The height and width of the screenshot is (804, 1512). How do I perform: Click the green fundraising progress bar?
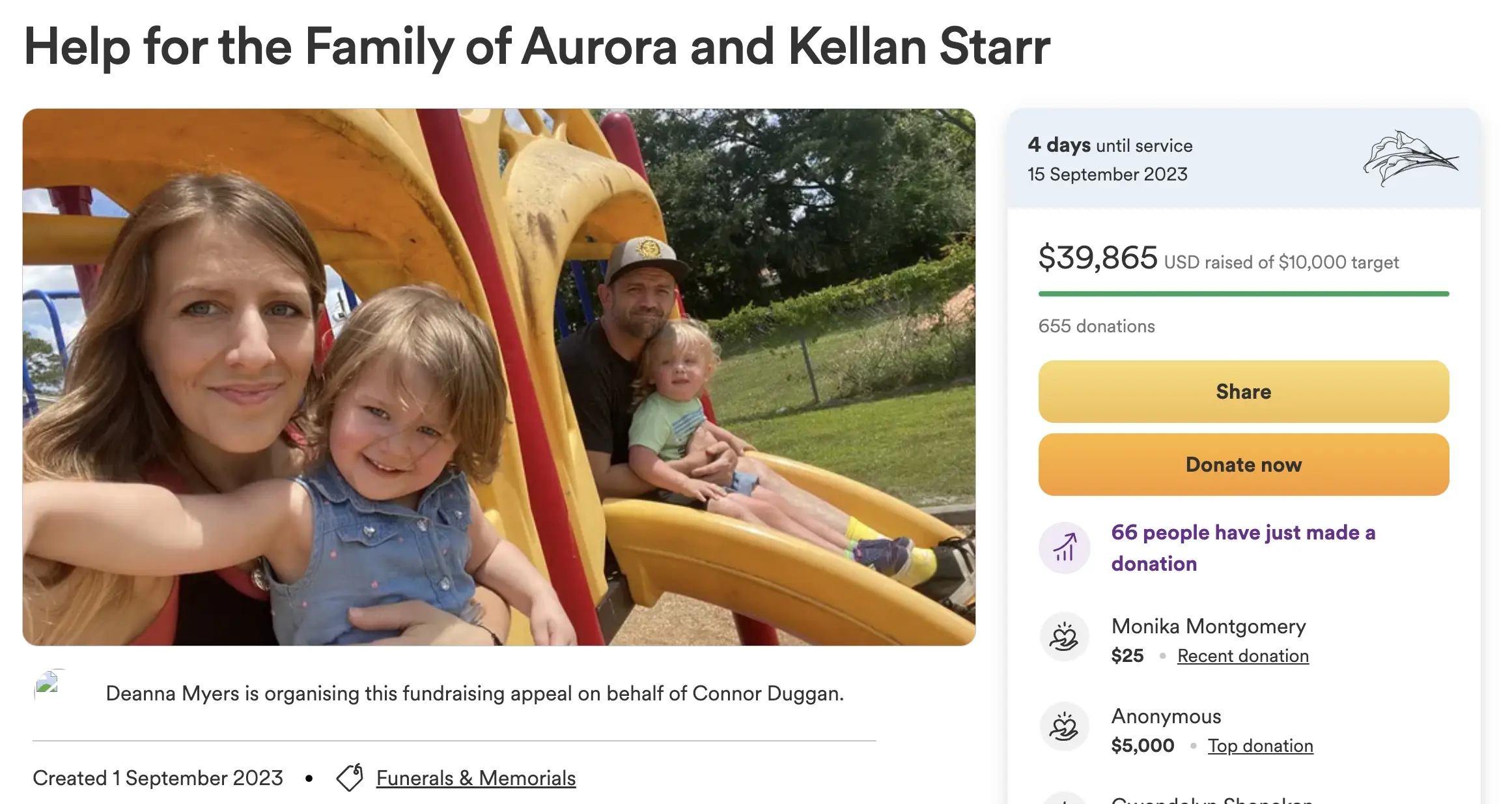(x=1243, y=294)
